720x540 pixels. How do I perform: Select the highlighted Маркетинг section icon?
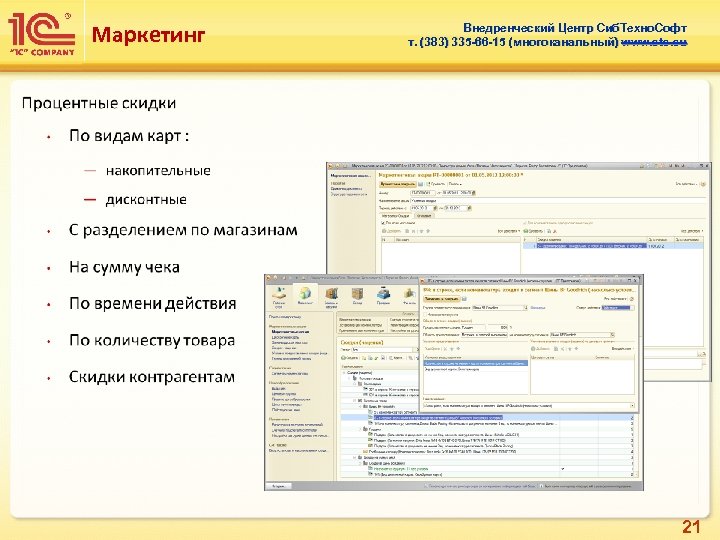(x=305, y=294)
